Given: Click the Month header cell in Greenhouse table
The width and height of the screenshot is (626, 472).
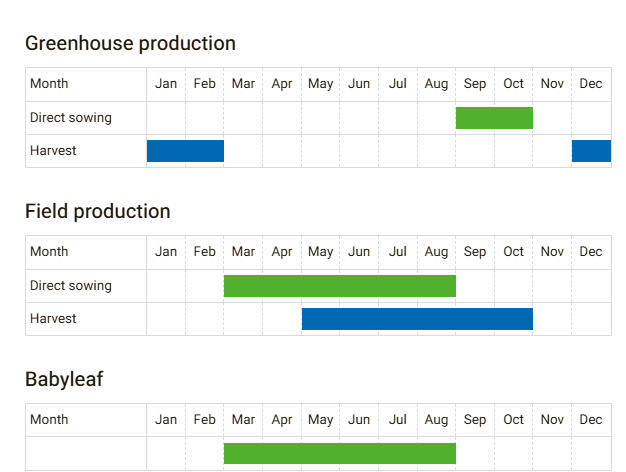Looking at the screenshot, I should 49,84.
